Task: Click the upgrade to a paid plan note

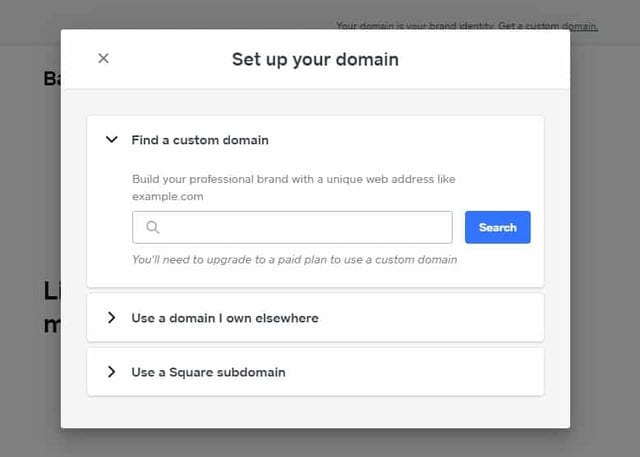Action: point(294,260)
